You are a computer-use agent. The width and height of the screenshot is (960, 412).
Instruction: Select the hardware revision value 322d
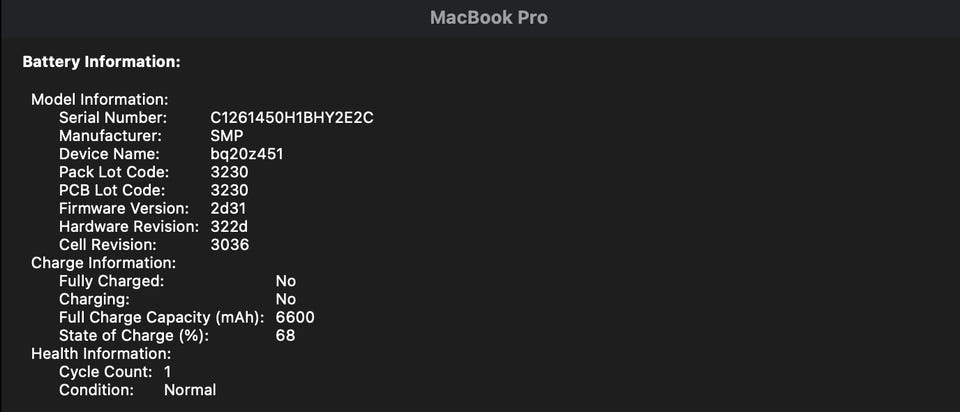(230, 226)
